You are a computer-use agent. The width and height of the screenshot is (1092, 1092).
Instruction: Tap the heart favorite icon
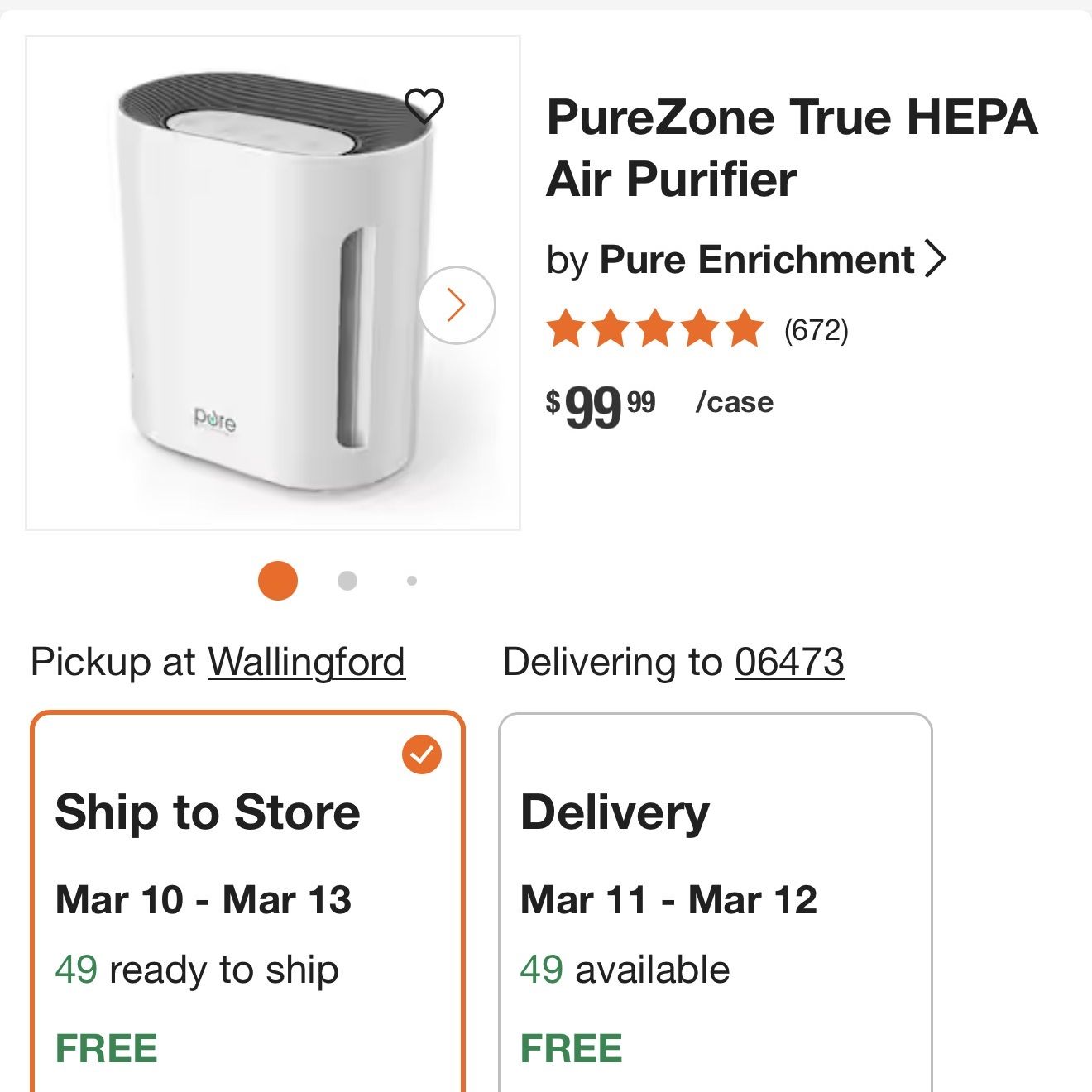click(424, 105)
